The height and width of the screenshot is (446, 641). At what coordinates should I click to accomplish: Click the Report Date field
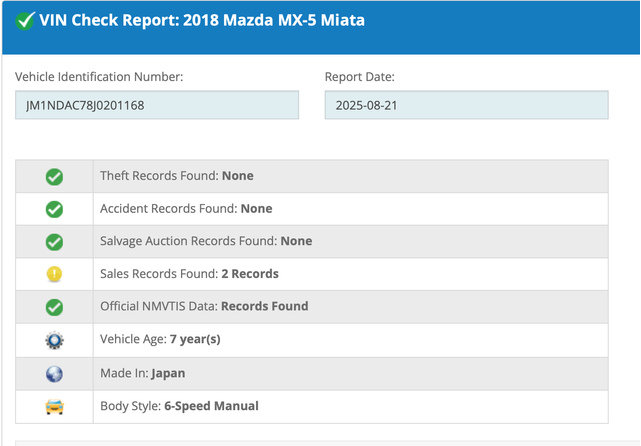(x=466, y=105)
